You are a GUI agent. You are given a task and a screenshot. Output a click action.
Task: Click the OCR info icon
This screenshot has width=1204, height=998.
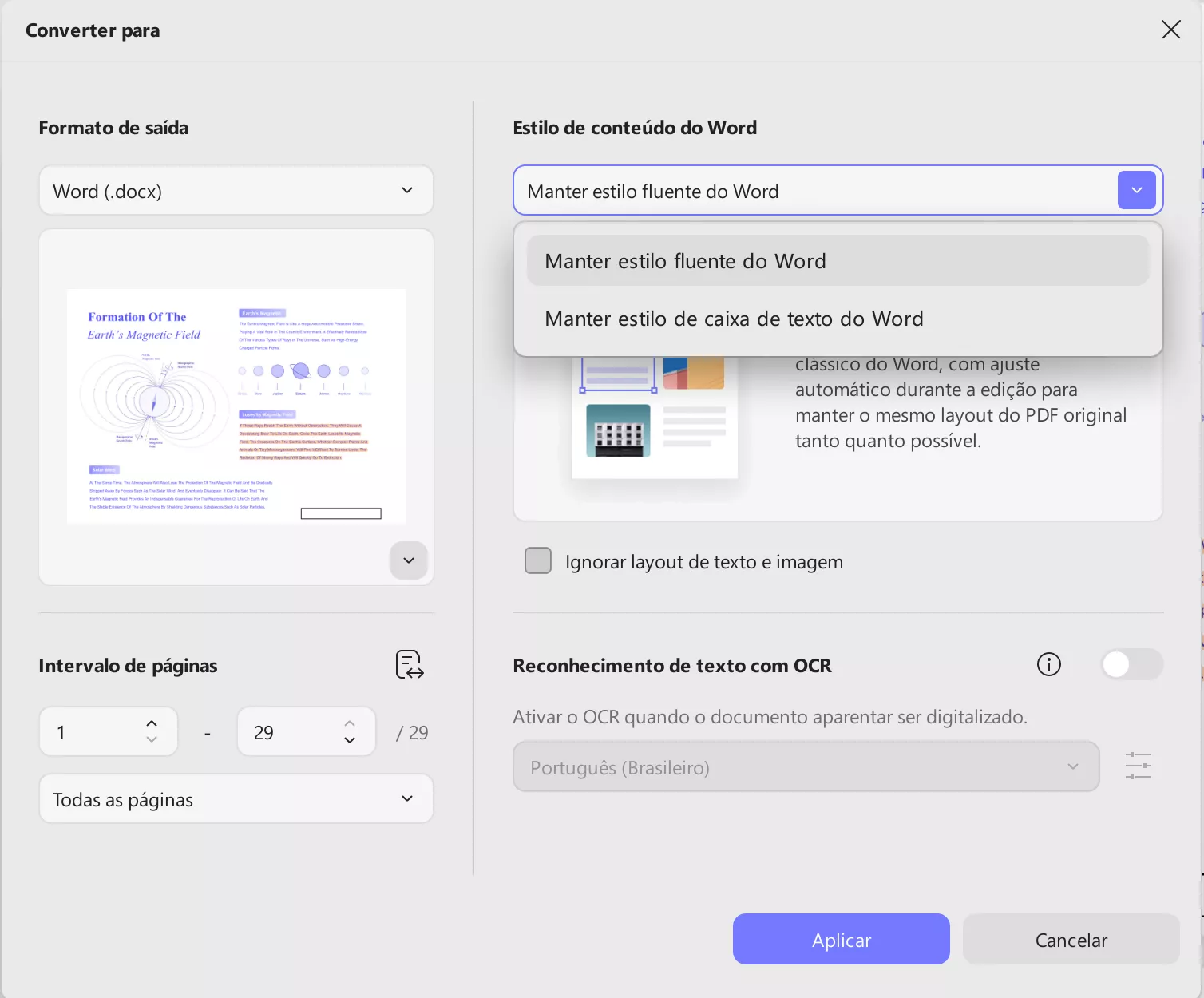pyautogui.click(x=1048, y=664)
